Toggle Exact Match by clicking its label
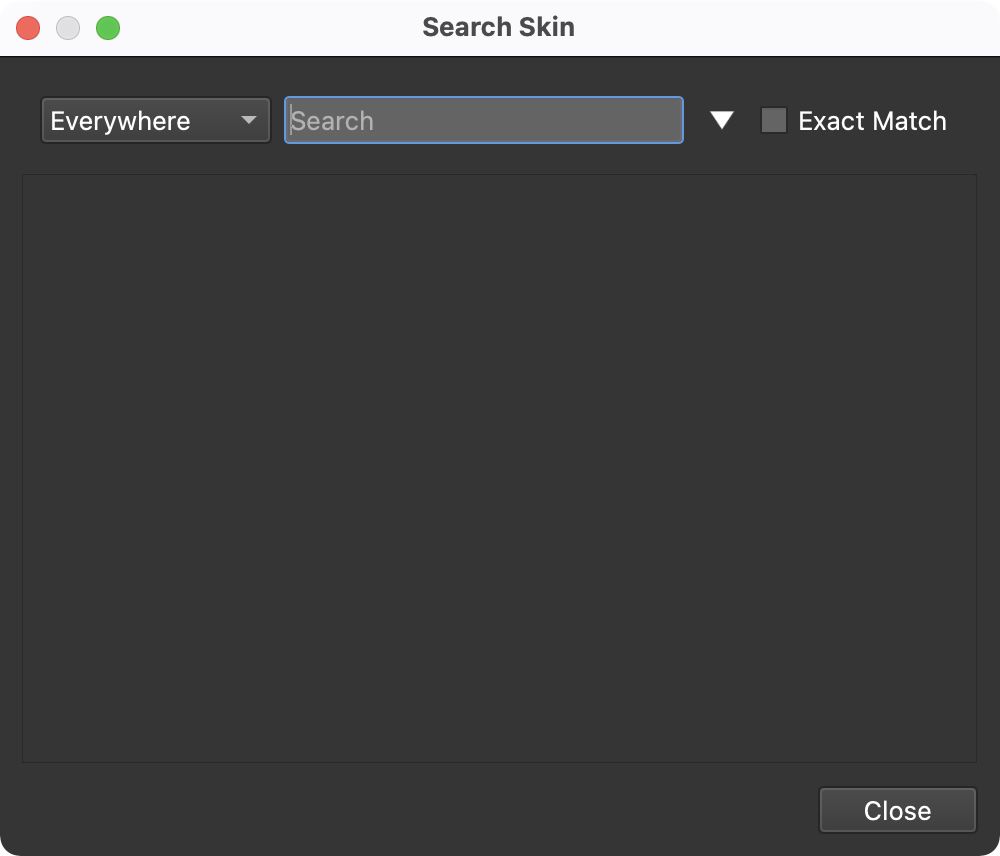Image resolution: width=1000 pixels, height=856 pixels. pos(871,120)
